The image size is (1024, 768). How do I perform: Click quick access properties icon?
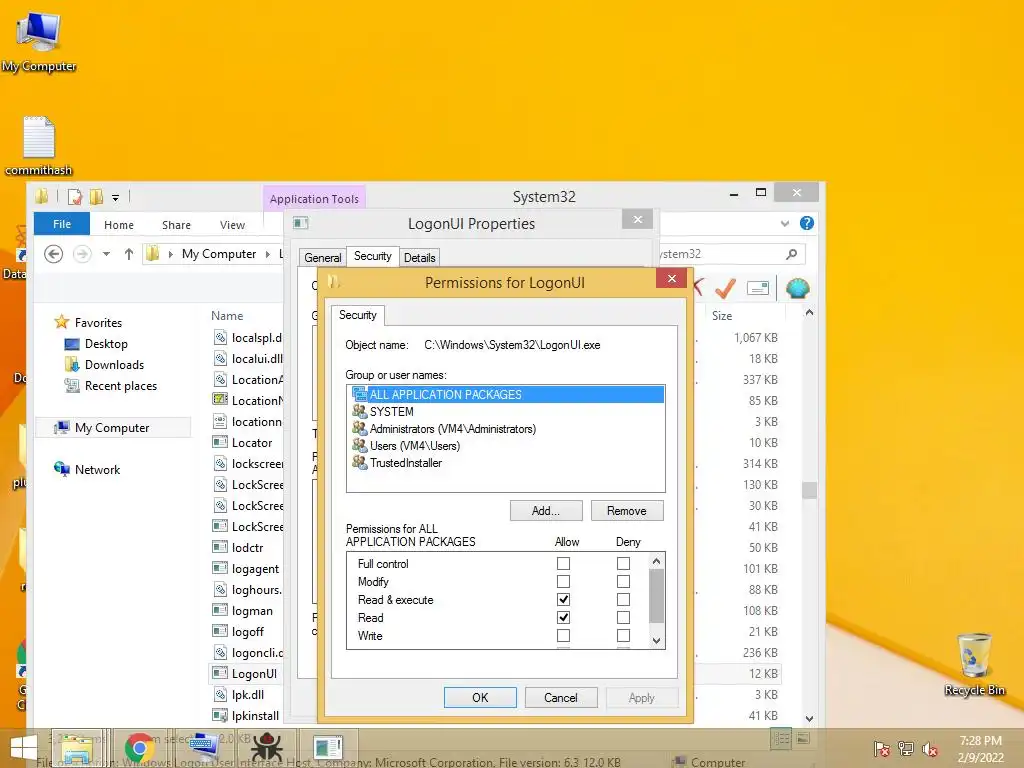75,197
